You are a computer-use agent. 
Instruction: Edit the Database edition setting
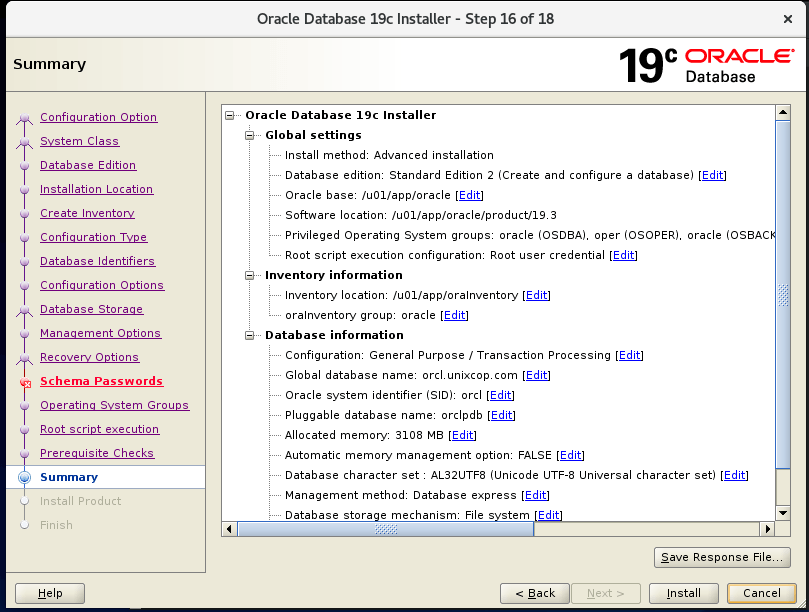pos(713,175)
